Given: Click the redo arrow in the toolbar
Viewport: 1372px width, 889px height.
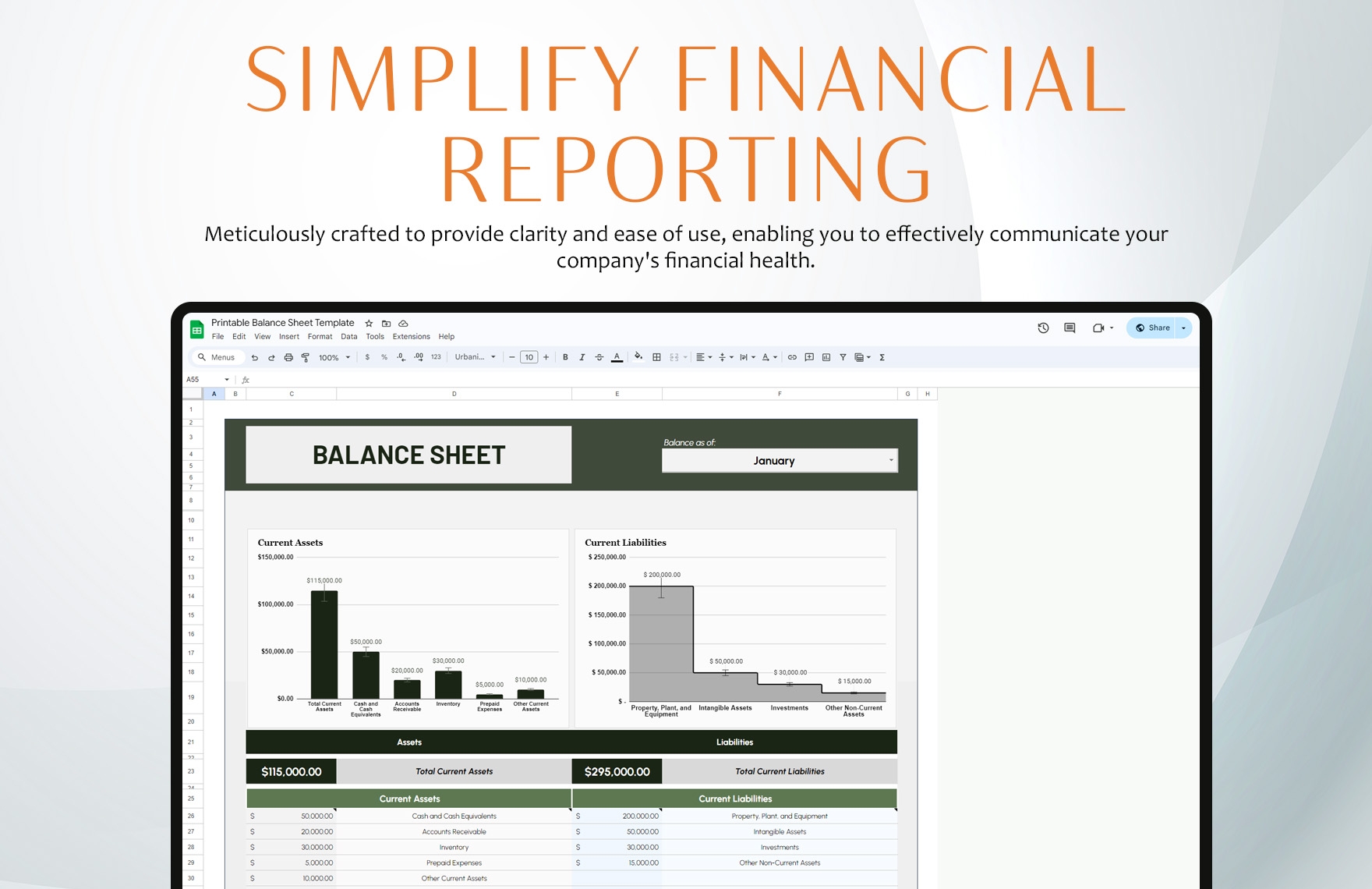Looking at the screenshot, I should 271,357.
